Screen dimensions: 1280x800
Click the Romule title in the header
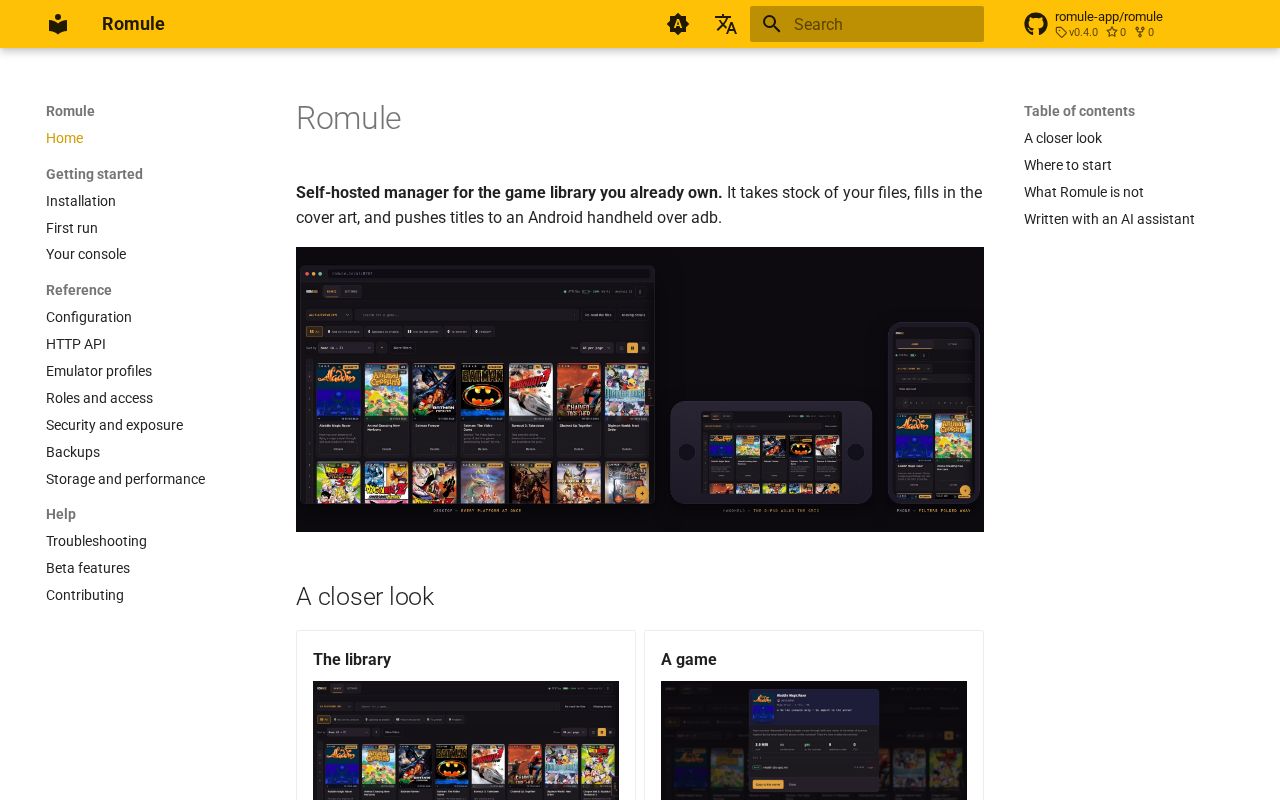133,24
